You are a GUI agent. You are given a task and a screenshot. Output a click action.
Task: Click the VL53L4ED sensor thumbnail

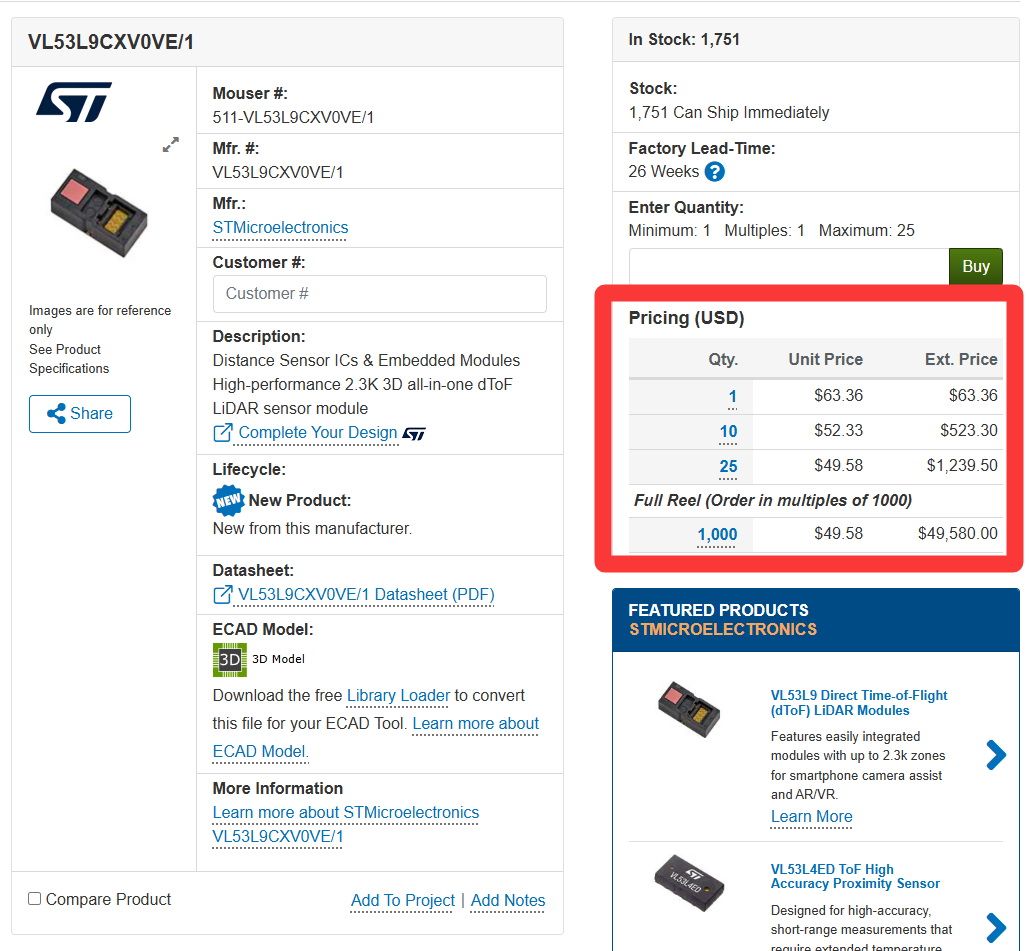(689, 883)
